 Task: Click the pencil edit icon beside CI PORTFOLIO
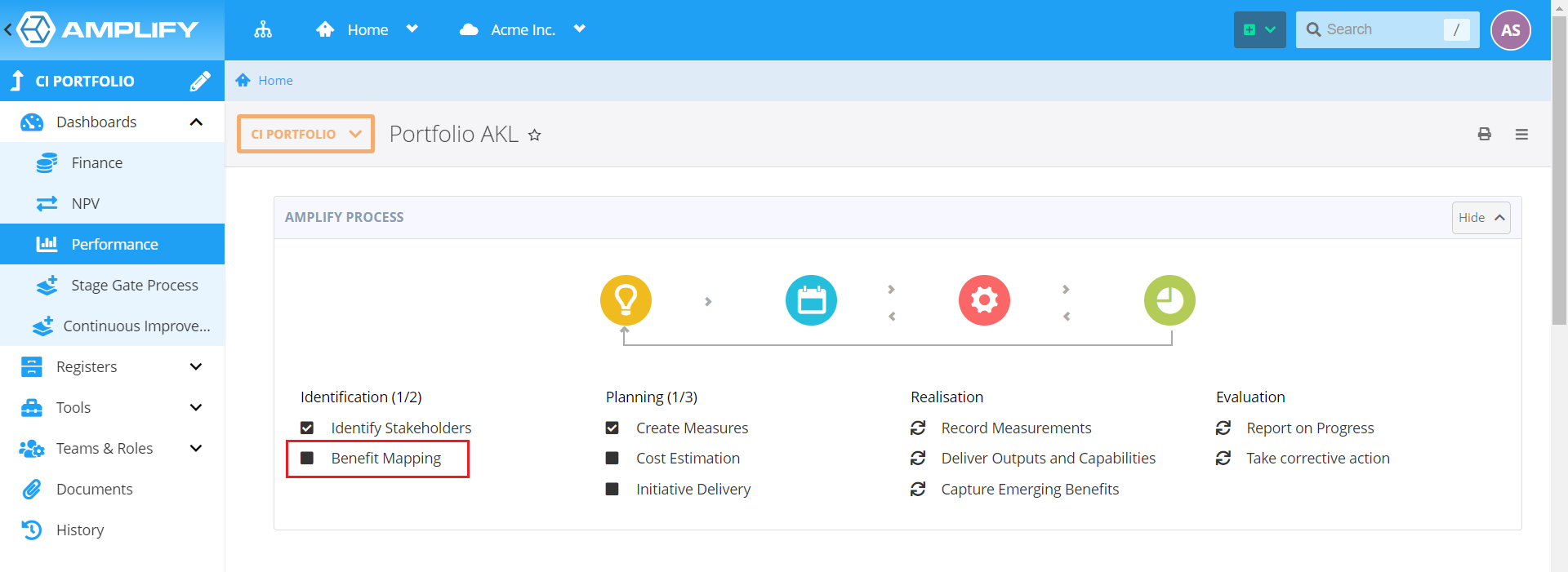(x=200, y=81)
